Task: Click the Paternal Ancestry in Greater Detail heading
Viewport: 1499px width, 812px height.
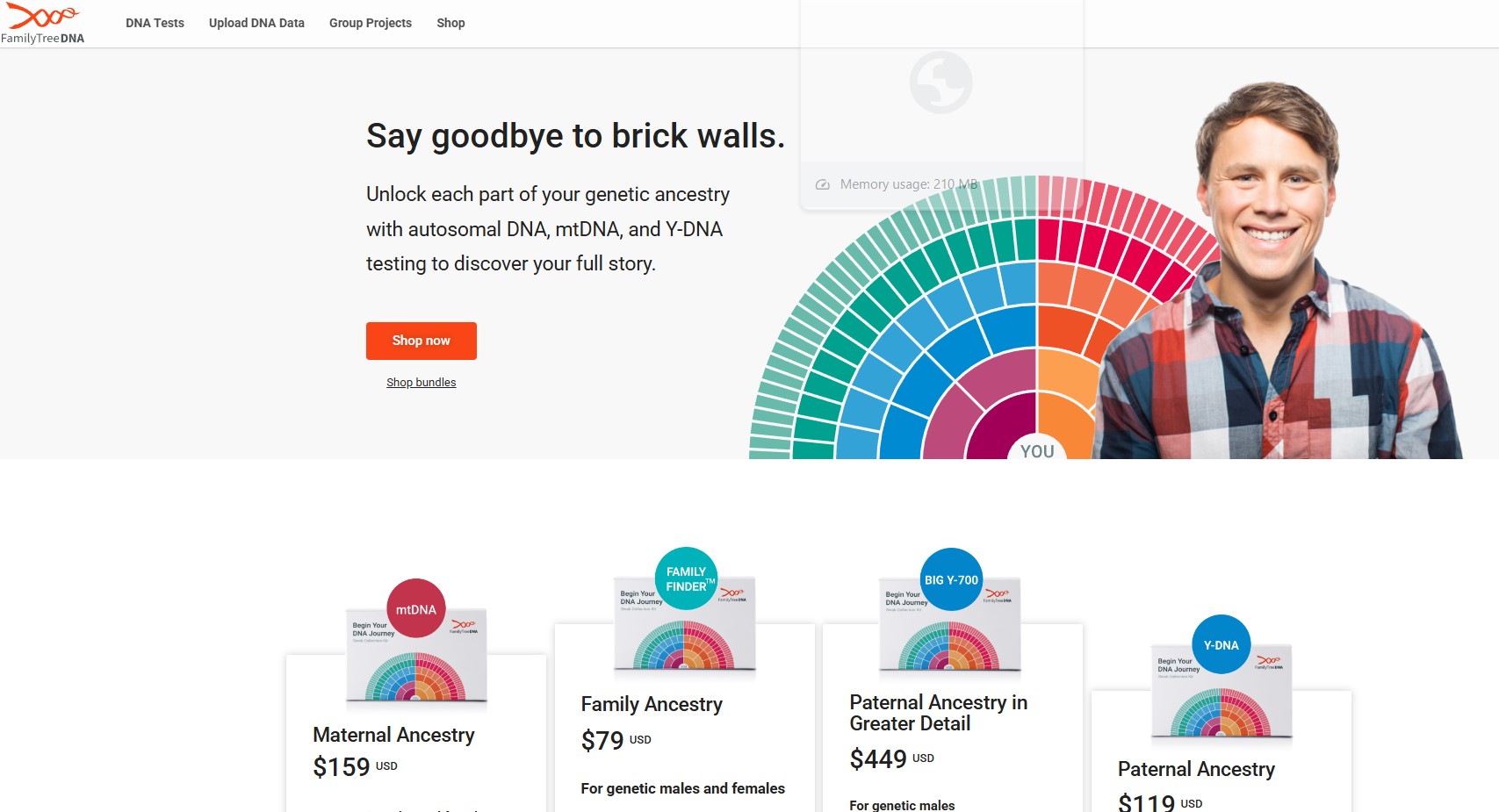Action: pyautogui.click(x=939, y=713)
